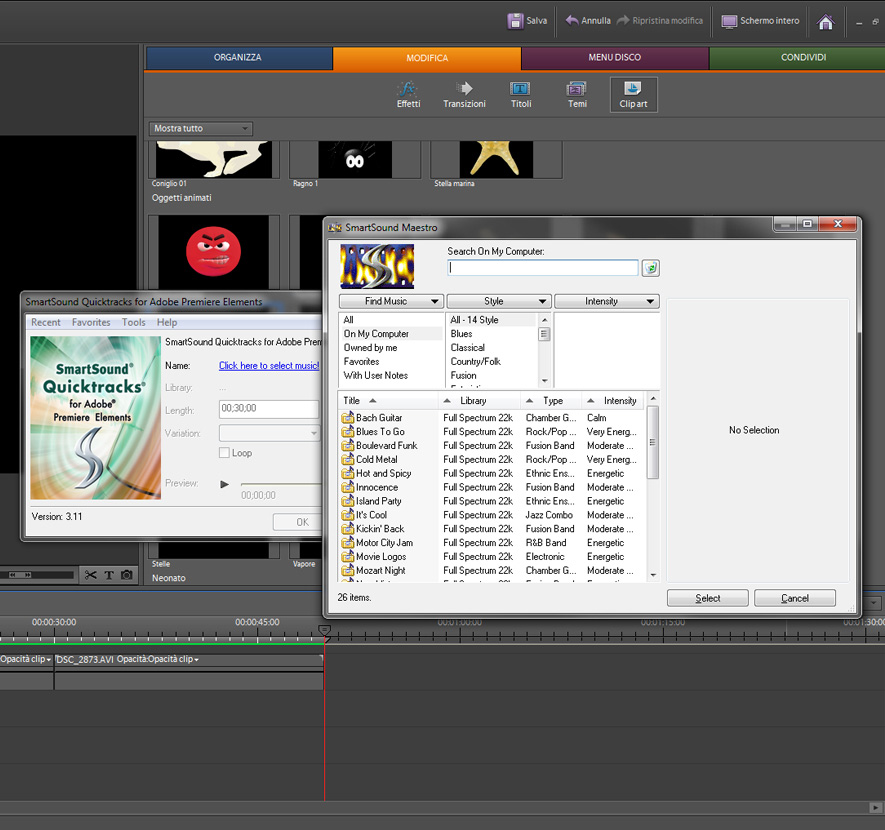Click the SmartSound Maestro logo image
The image size is (885, 830).
(x=377, y=266)
